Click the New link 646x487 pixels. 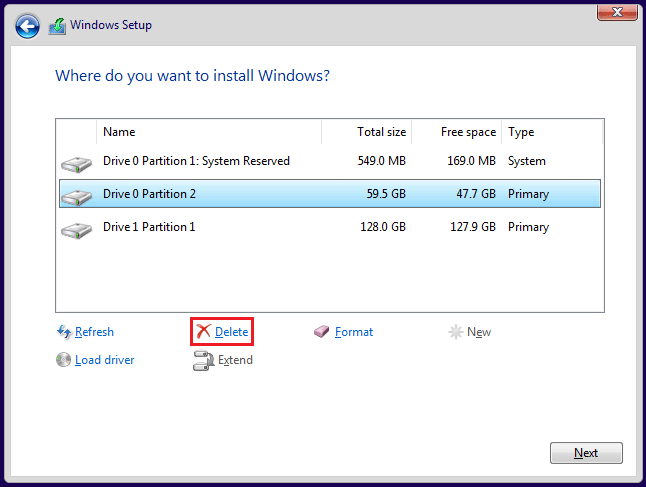coord(479,332)
